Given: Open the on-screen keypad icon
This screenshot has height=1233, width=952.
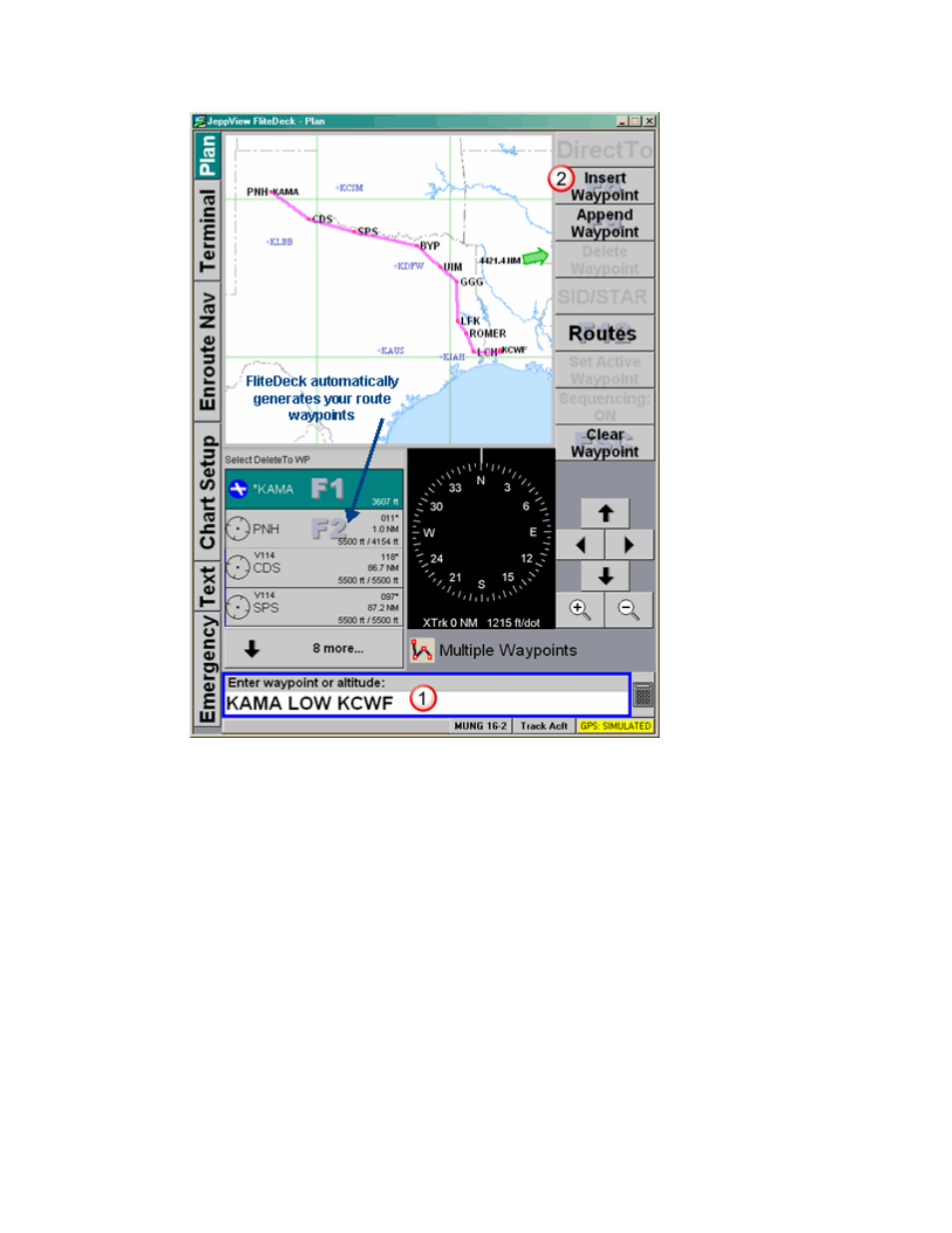Looking at the screenshot, I should (x=643, y=695).
